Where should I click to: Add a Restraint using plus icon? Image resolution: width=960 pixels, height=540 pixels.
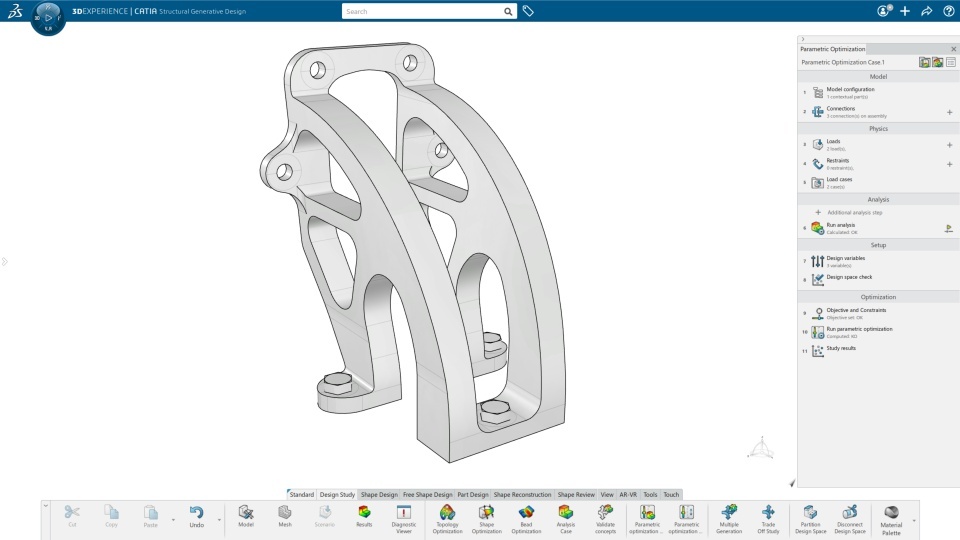[x=949, y=164]
